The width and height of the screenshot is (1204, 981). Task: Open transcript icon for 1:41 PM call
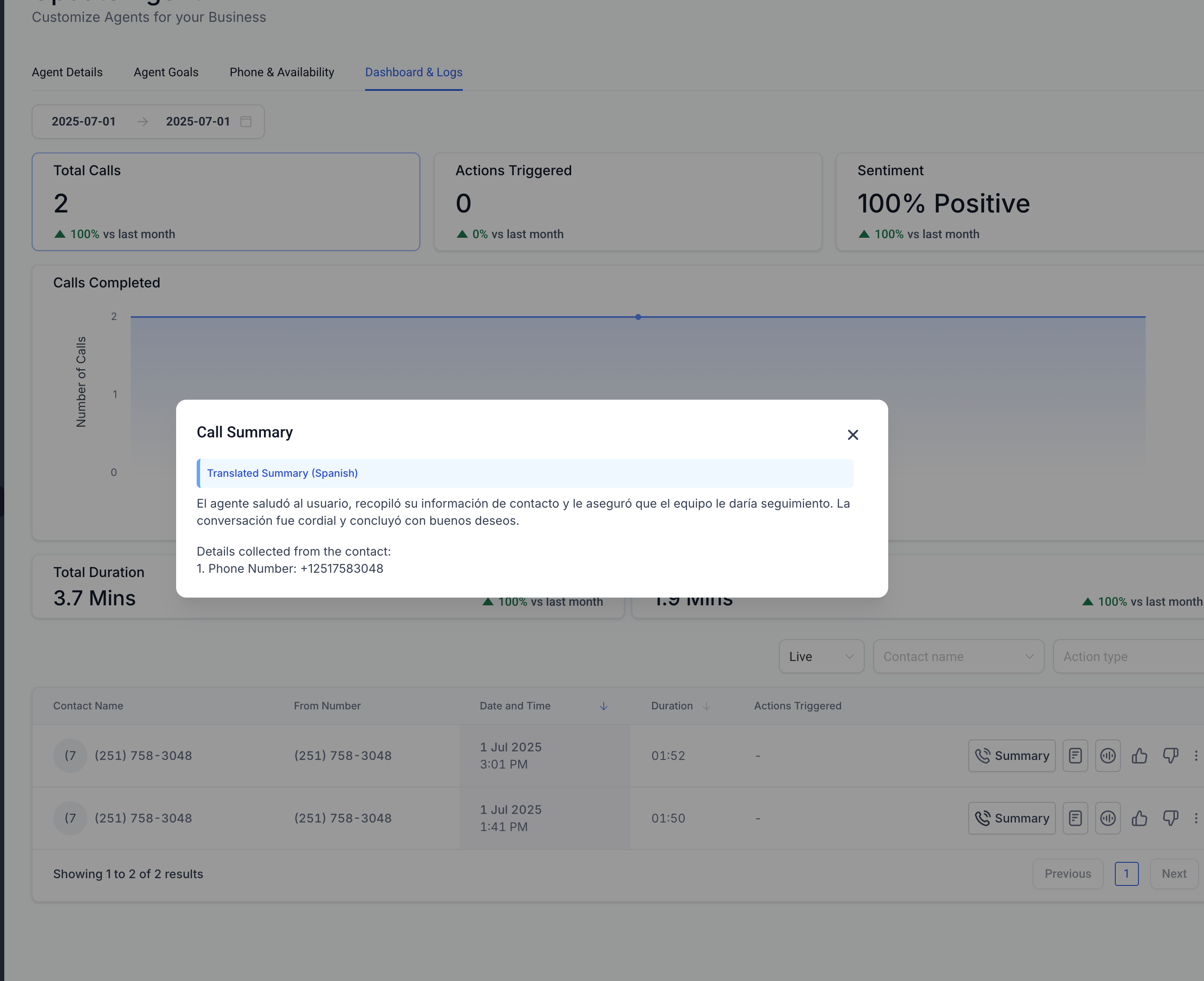(x=1075, y=818)
